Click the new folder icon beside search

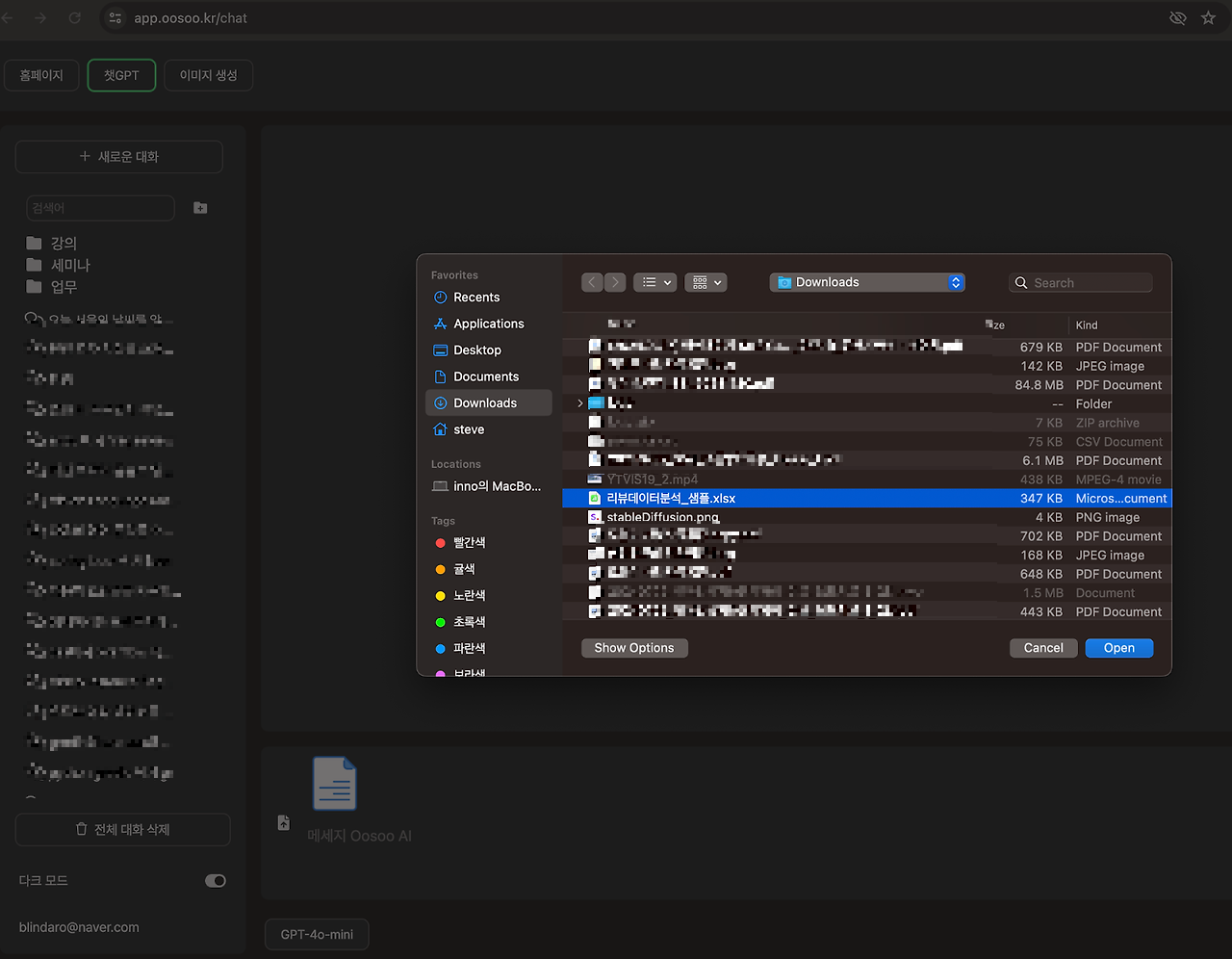200,208
